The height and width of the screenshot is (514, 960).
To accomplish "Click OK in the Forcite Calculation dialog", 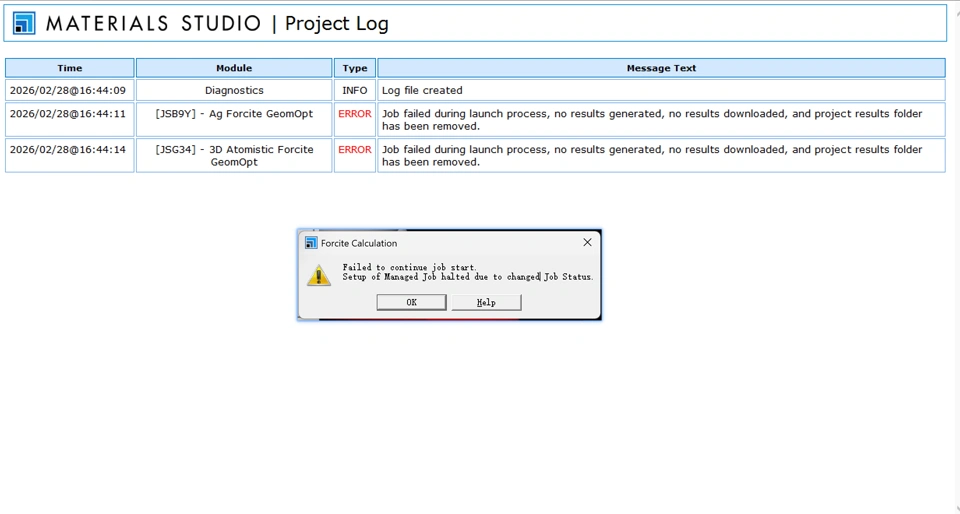I will pyautogui.click(x=411, y=302).
